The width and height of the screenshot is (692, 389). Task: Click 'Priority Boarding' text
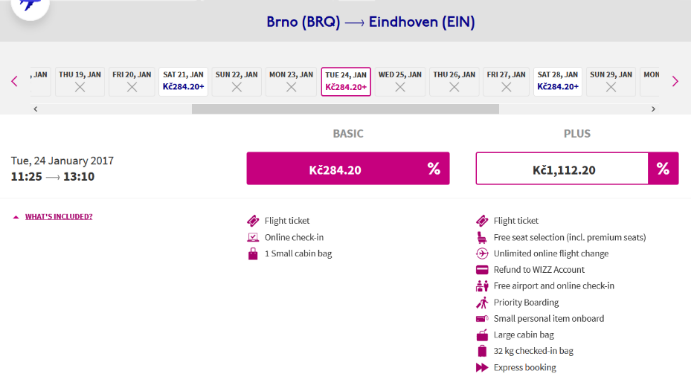click(526, 302)
